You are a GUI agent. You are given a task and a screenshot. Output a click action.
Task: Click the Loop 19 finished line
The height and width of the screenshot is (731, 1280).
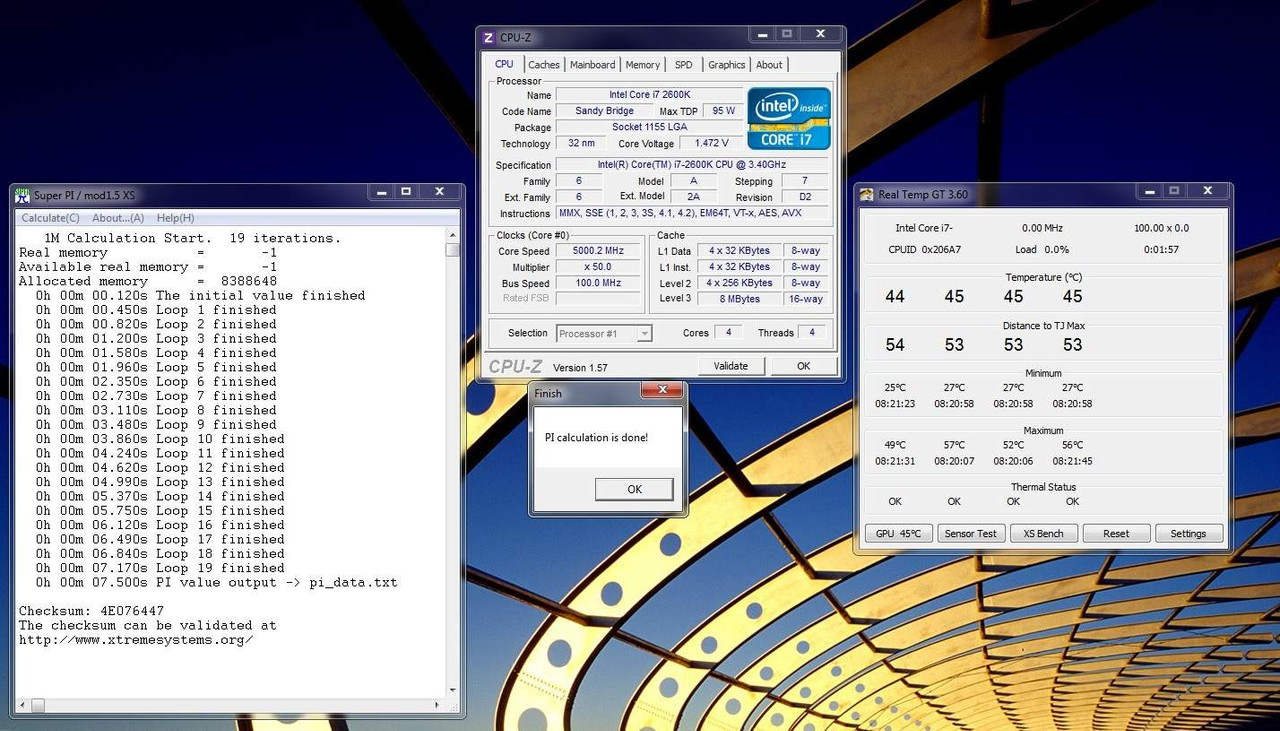coord(160,568)
